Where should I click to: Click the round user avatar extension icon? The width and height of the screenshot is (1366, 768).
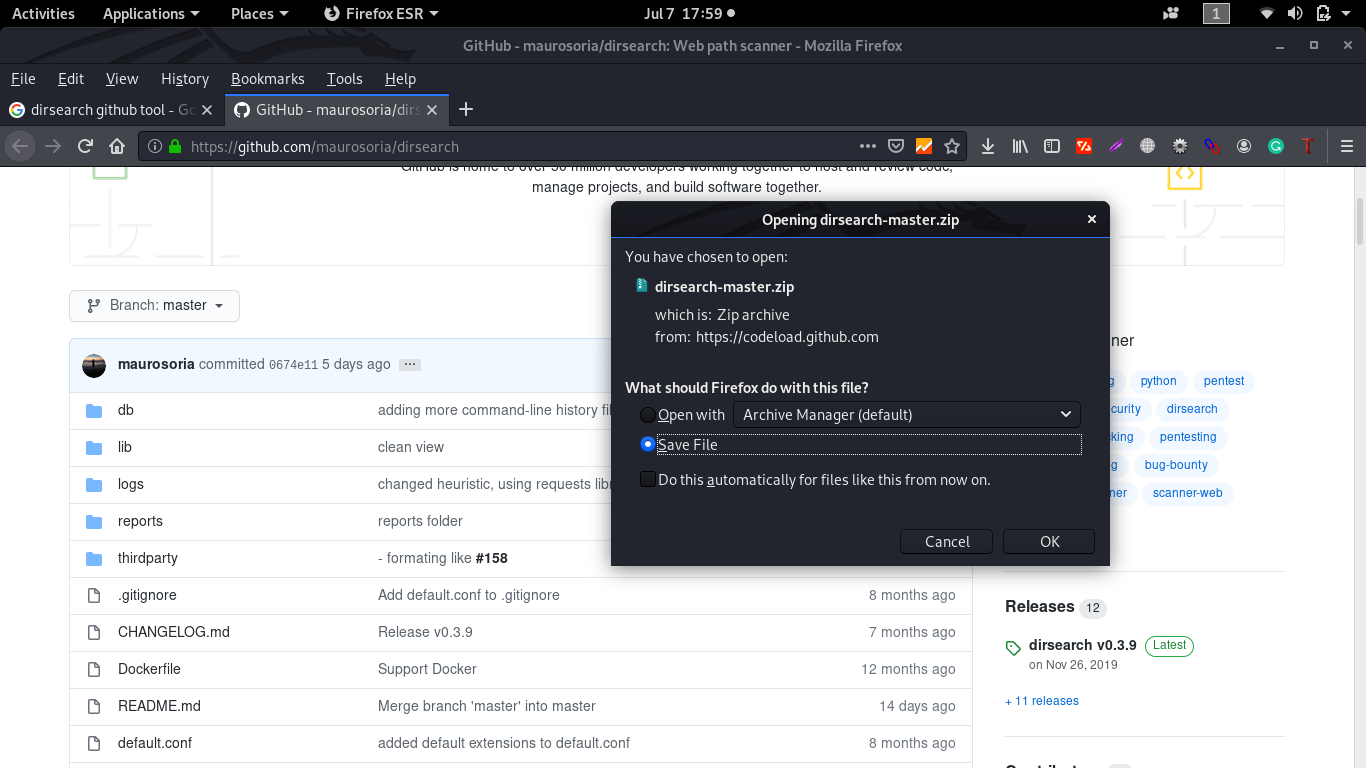(x=1243, y=146)
